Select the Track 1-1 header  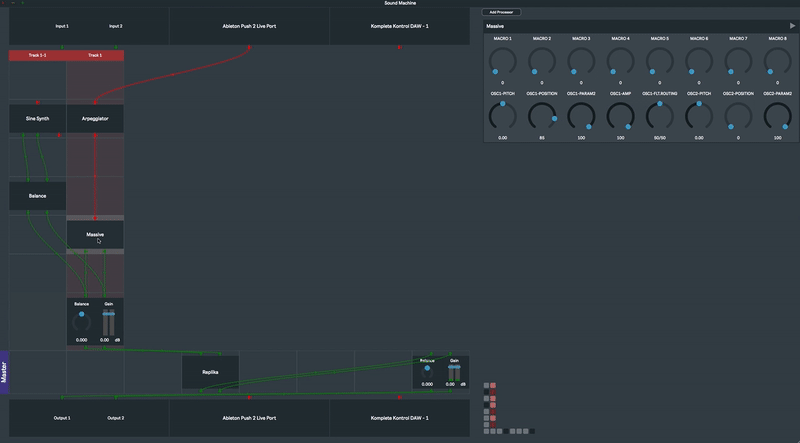(38, 55)
